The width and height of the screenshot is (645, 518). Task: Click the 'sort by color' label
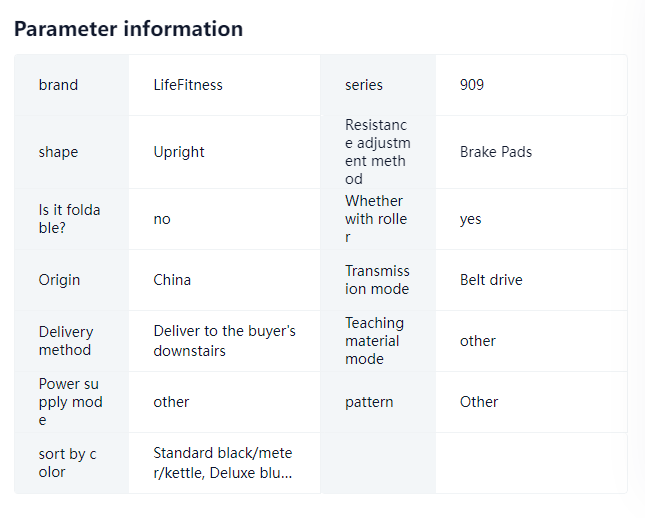(x=67, y=463)
